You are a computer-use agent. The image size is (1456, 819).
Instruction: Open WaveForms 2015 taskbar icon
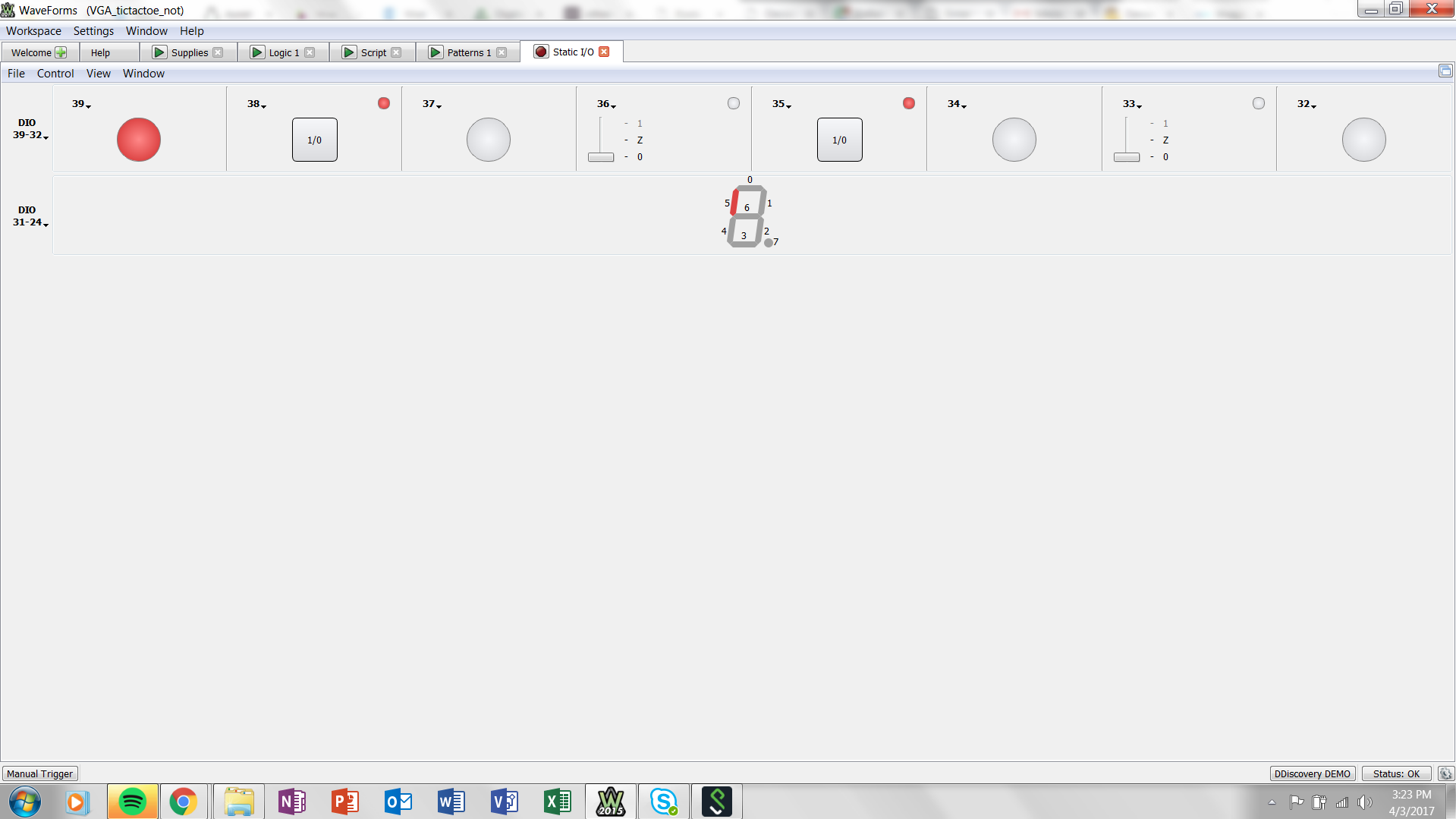[x=611, y=802]
